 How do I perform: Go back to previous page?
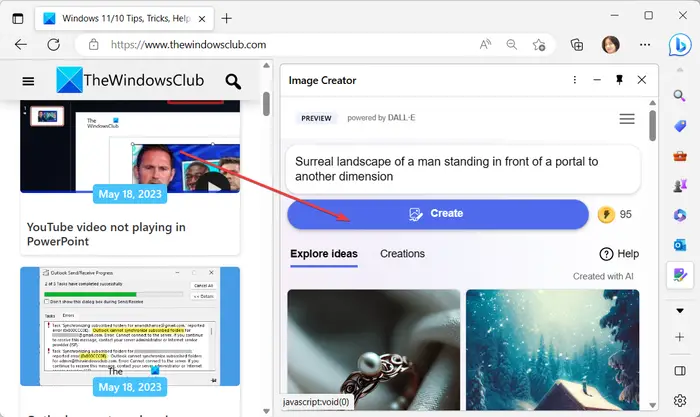[x=21, y=45]
